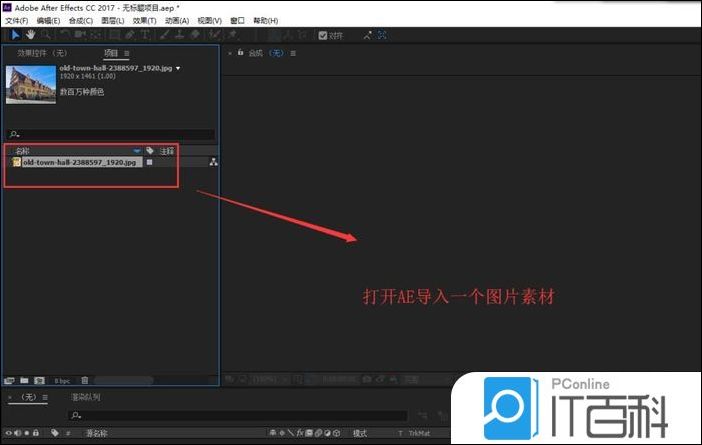The height and width of the screenshot is (445, 702).
Task: Select the Pan Behind anchor tool
Action: 96,35
